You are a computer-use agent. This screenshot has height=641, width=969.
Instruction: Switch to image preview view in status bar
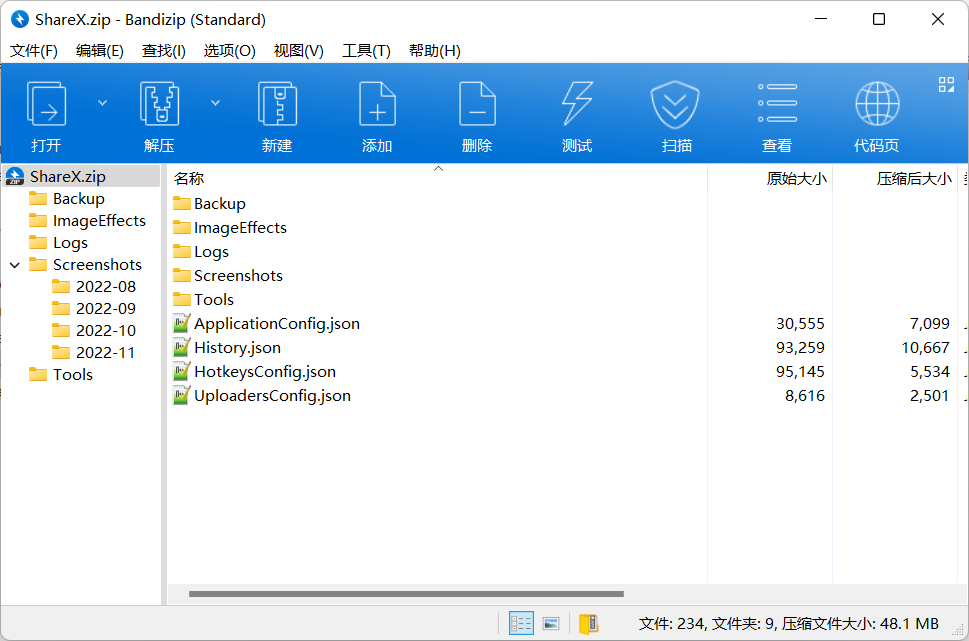pos(551,623)
